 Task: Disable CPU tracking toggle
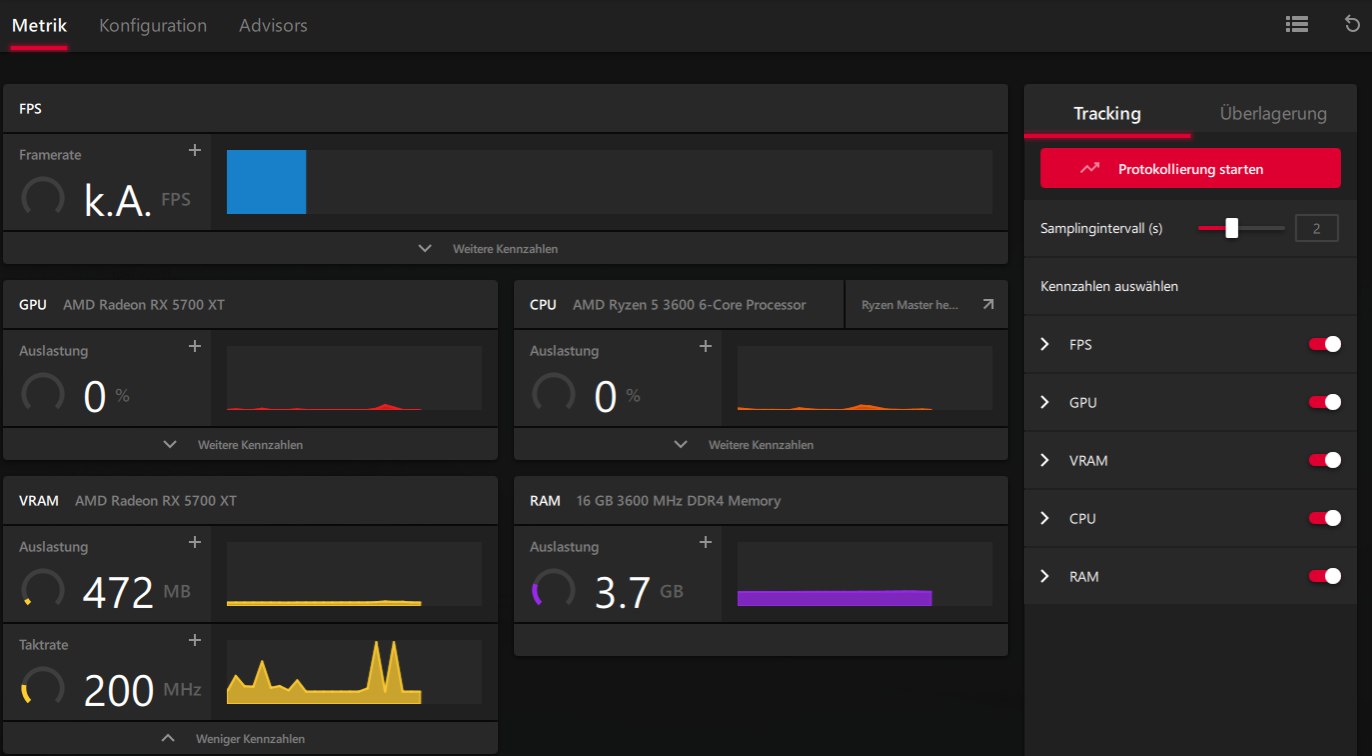click(1325, 518)
